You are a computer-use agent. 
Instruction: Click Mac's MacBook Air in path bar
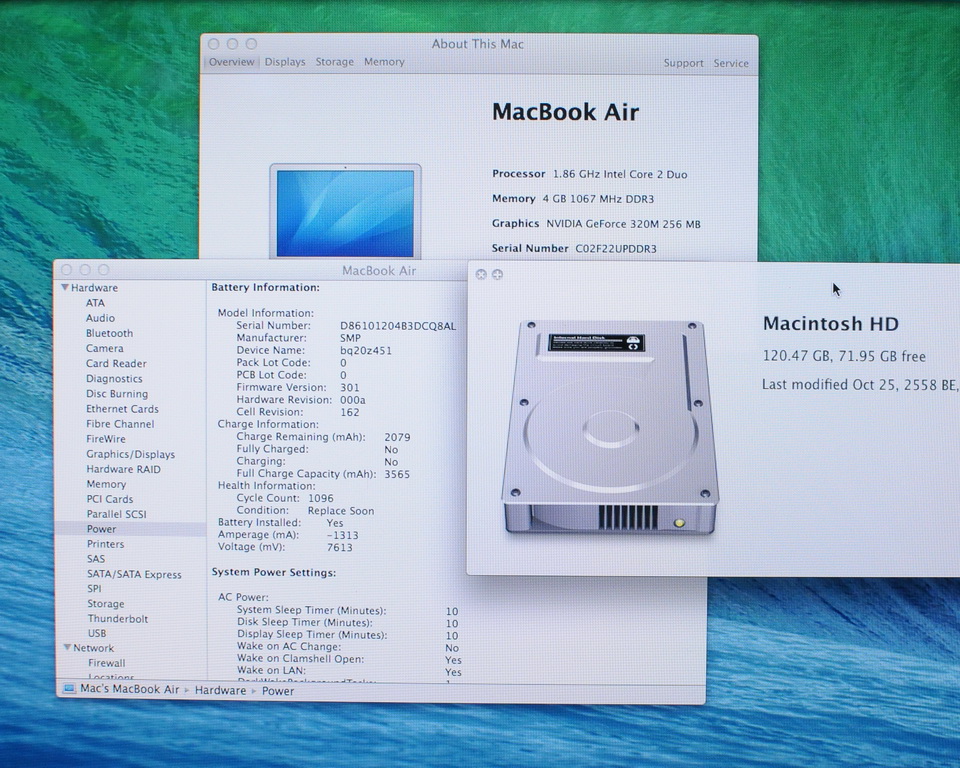130,689
